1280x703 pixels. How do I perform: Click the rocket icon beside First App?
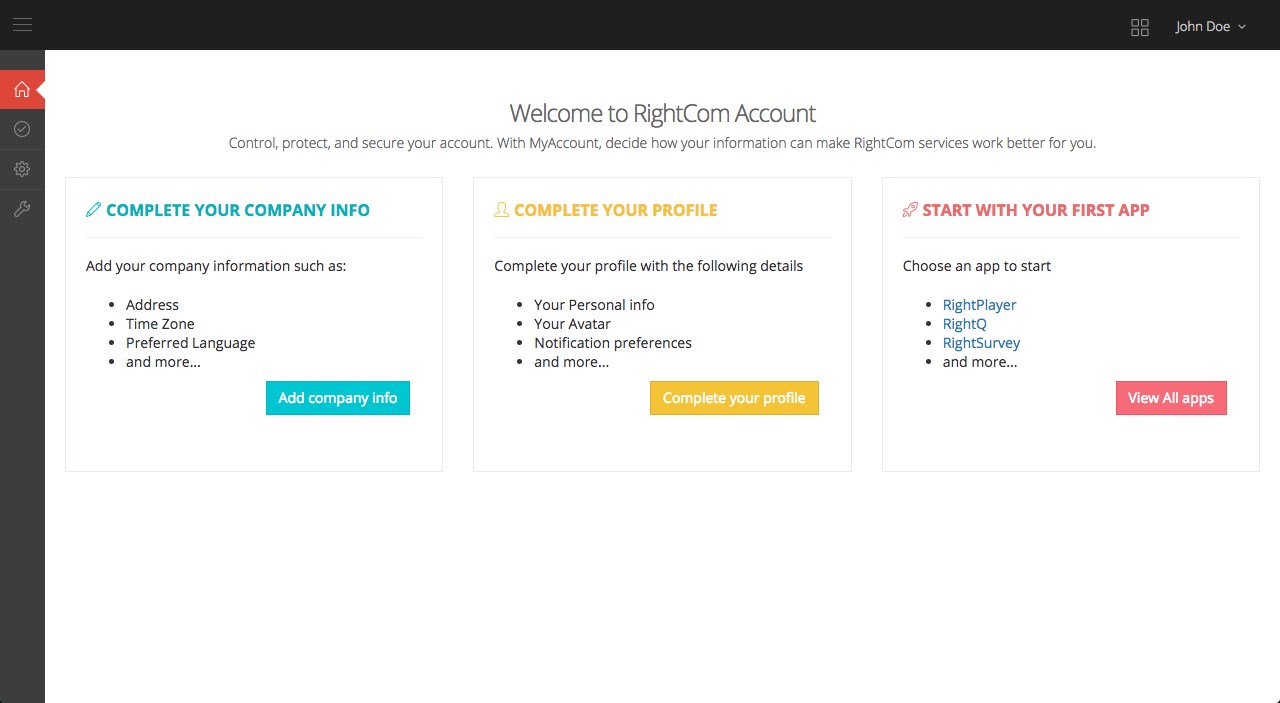[910, 210]
